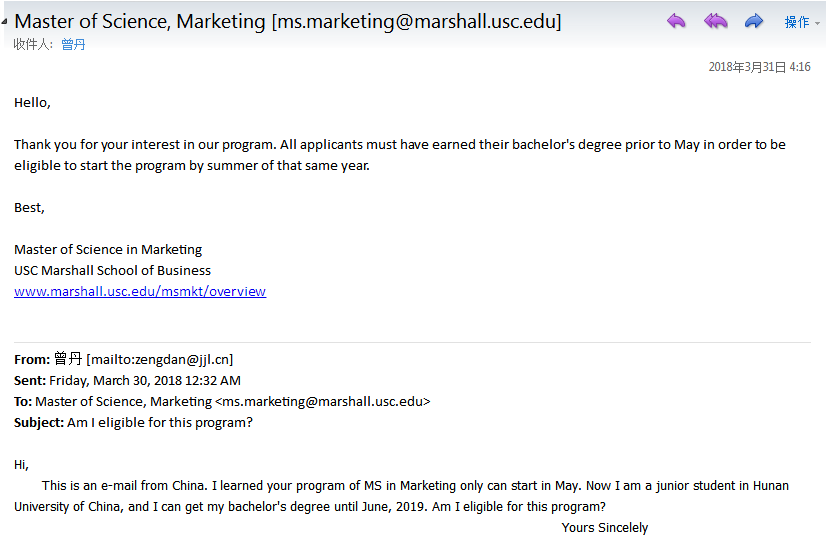Click the quoted Subject line text

[159, 422]
